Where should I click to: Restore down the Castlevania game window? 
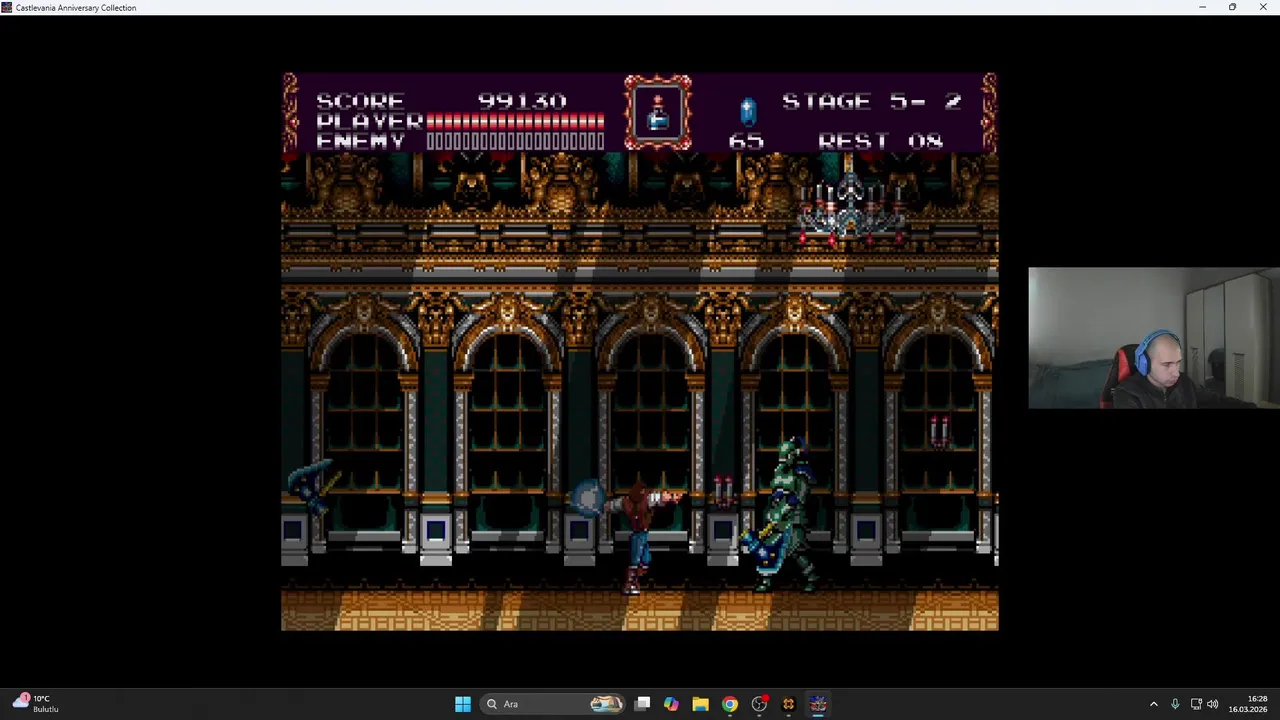[1232, 7]
